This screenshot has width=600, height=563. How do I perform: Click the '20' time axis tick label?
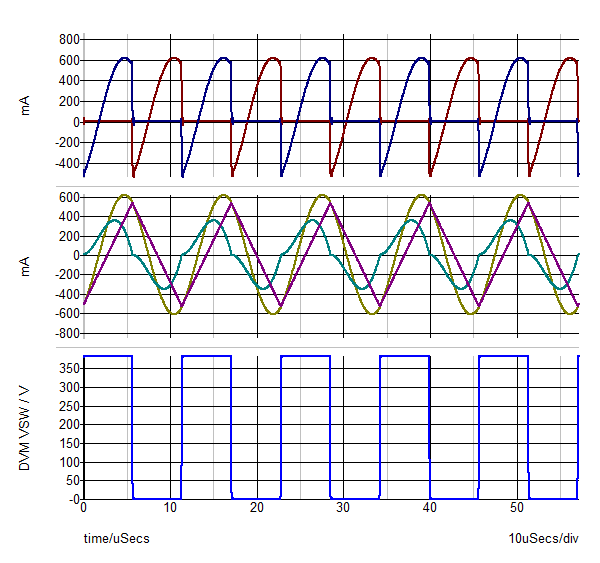(x=257, y=509)
